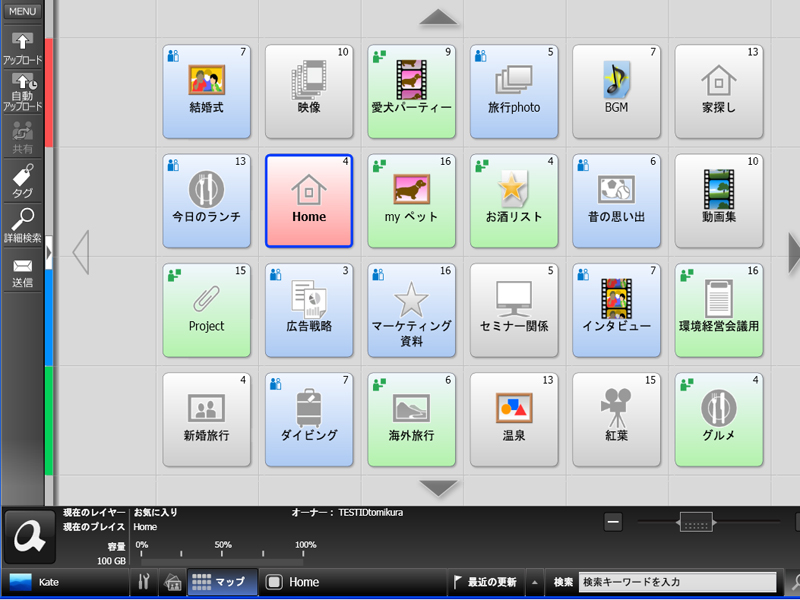Click the right chevron for next page
This screenshot has height=600, width=800.
tap(791, 252)
